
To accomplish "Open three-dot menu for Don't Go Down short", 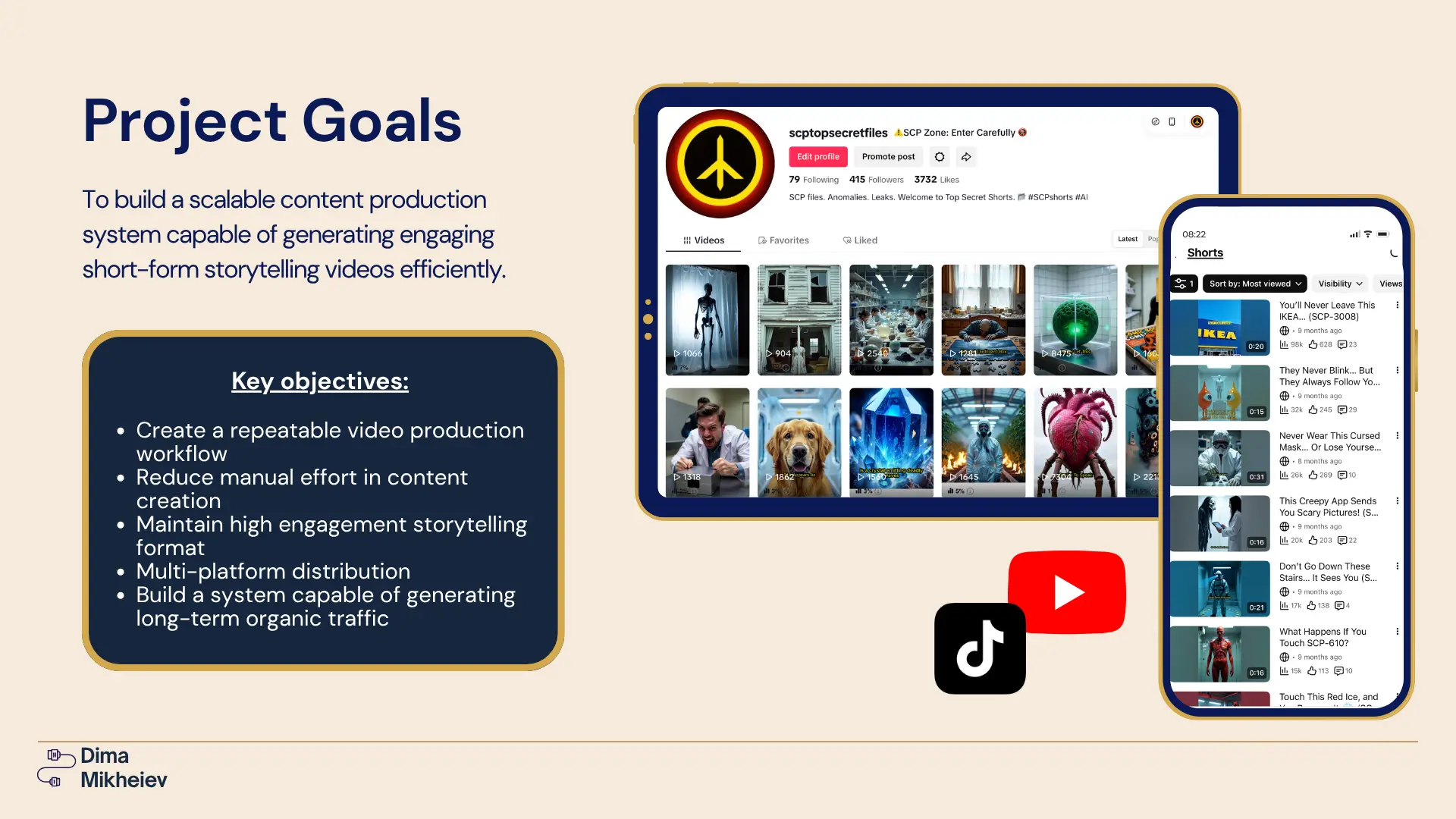I will (x=1397, y=566).
